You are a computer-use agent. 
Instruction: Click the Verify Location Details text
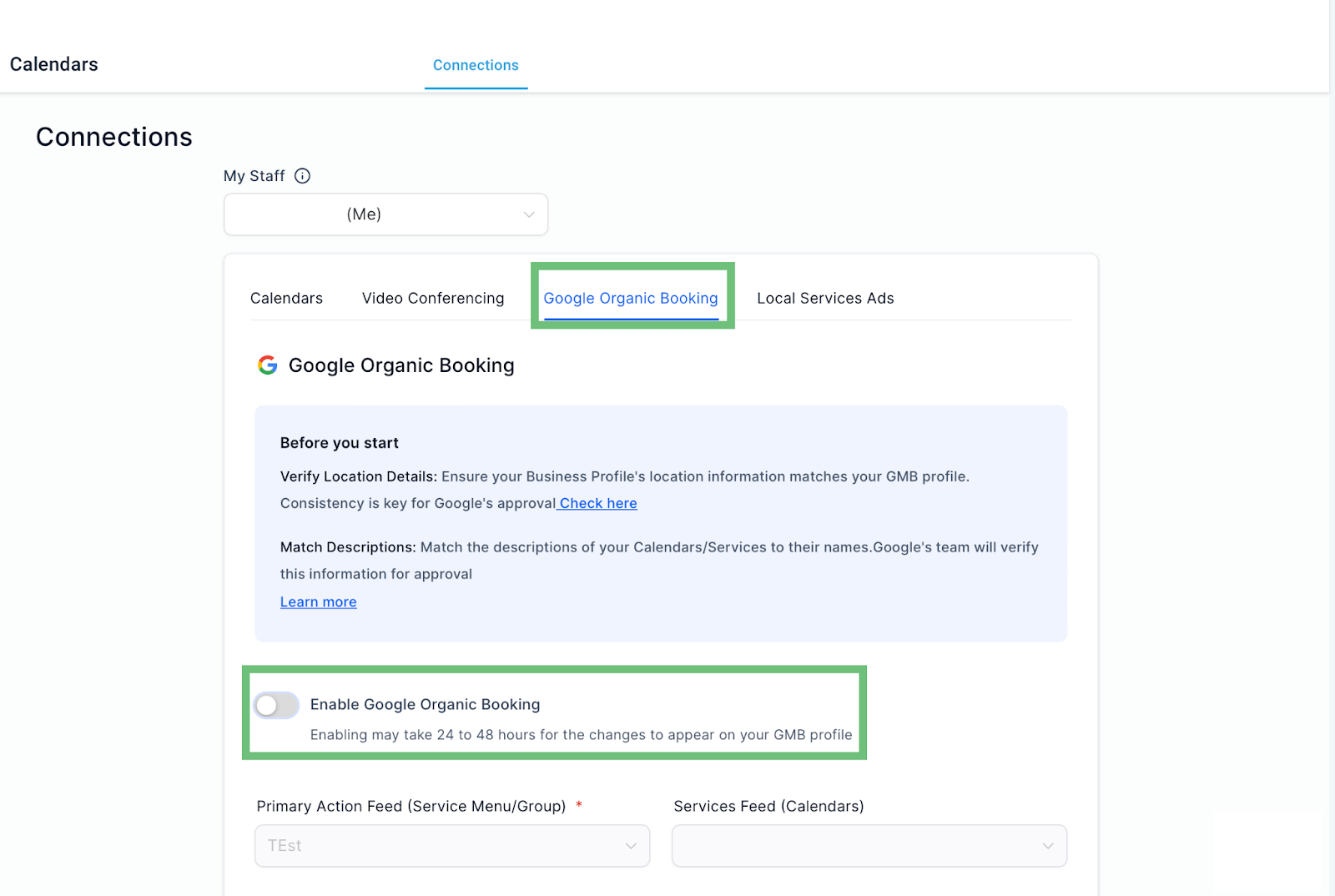click(359, 476)
